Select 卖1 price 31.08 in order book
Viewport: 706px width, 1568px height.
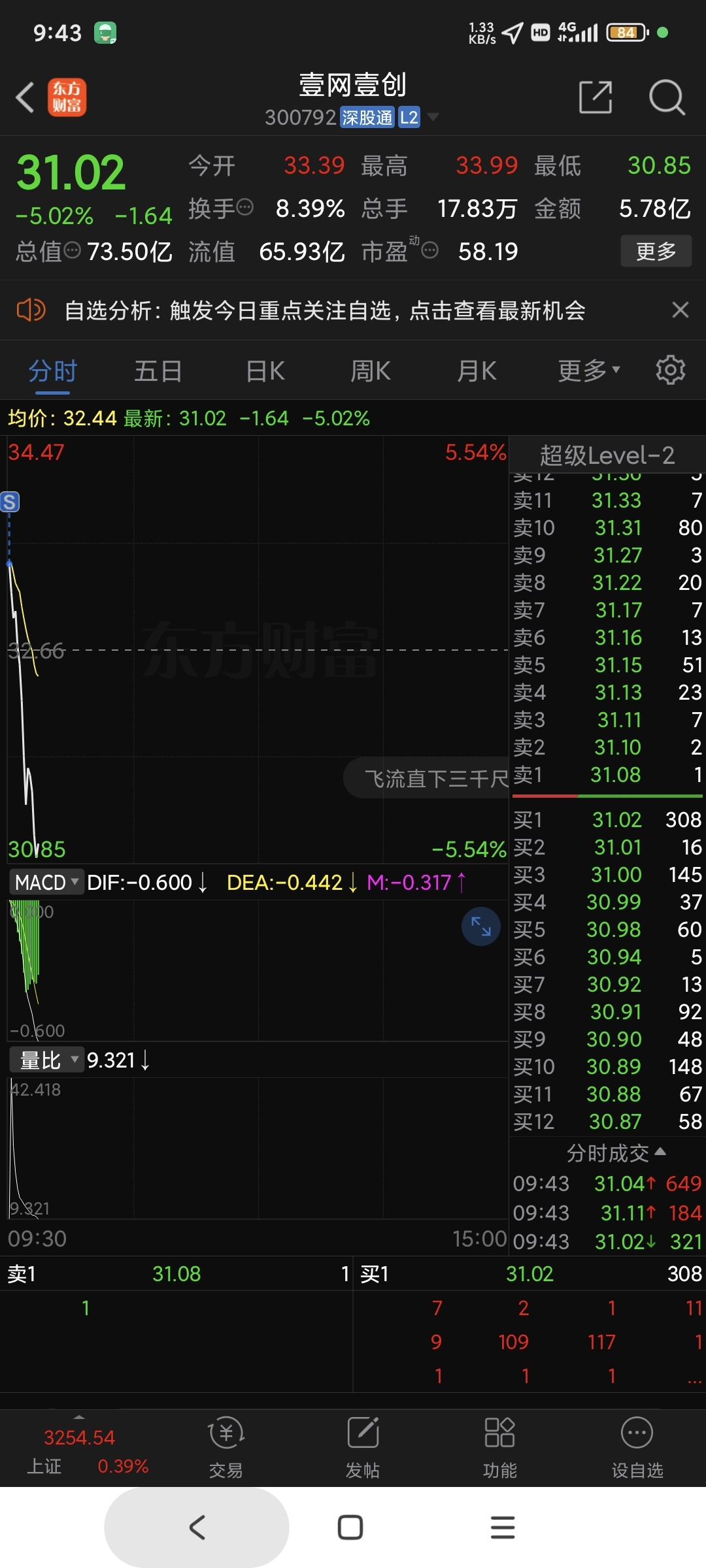tap(607, 775)
